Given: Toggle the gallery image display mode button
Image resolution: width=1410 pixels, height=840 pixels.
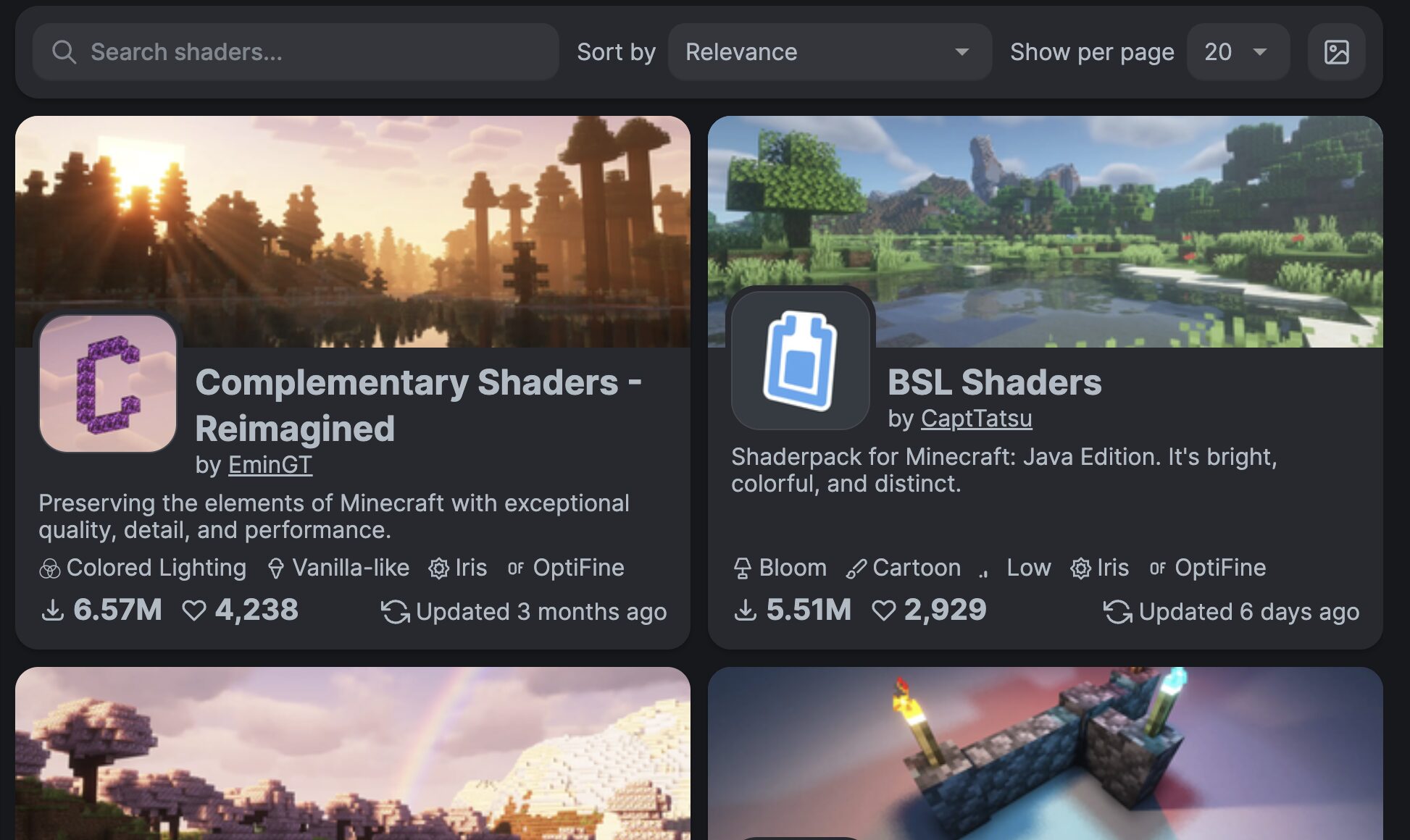Looking at the screenshot, I should 1336,52.
